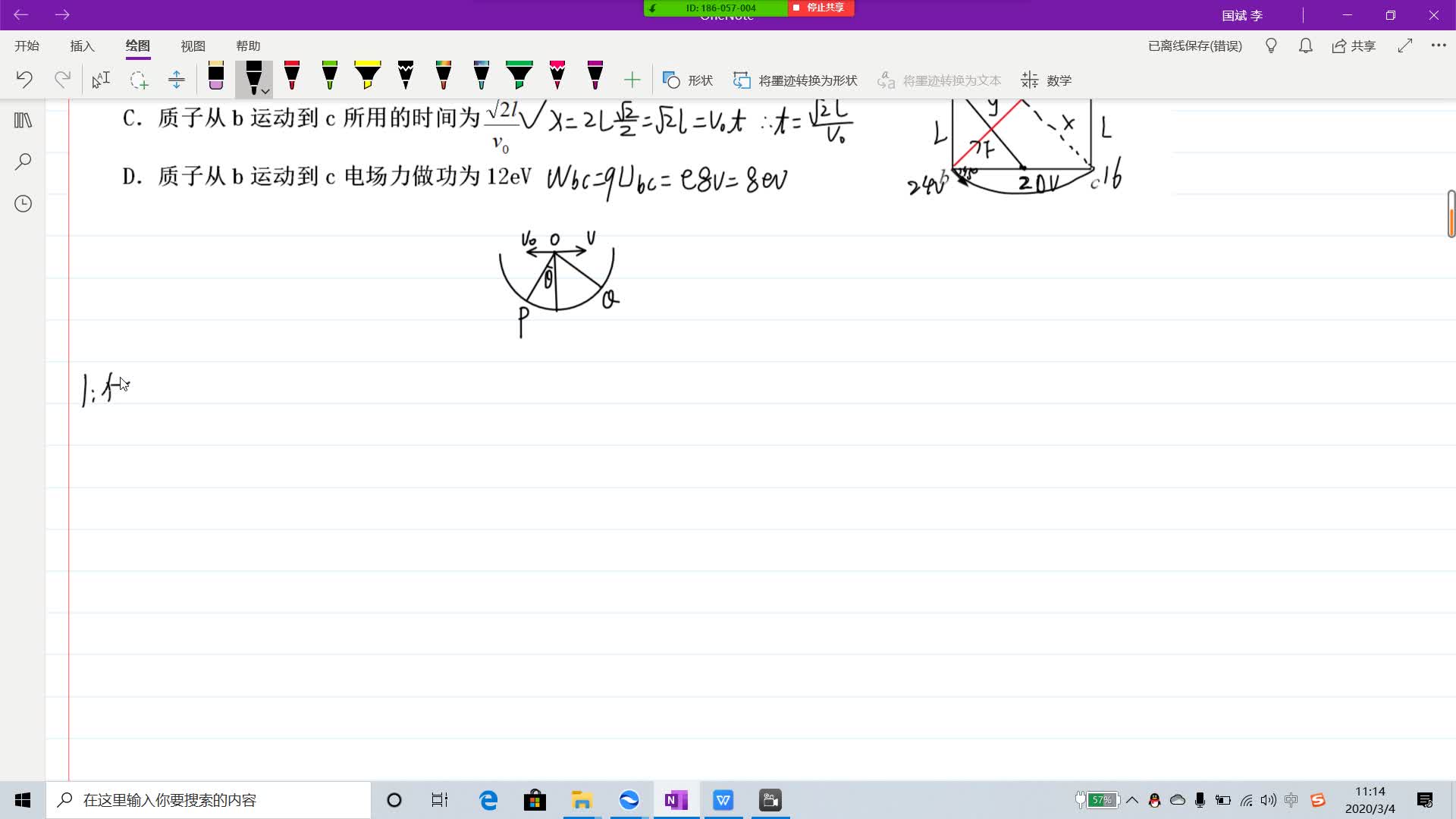The image size is (1456, 819).
Task: Activate the Lasso Select tool
Action: point(139,80)
